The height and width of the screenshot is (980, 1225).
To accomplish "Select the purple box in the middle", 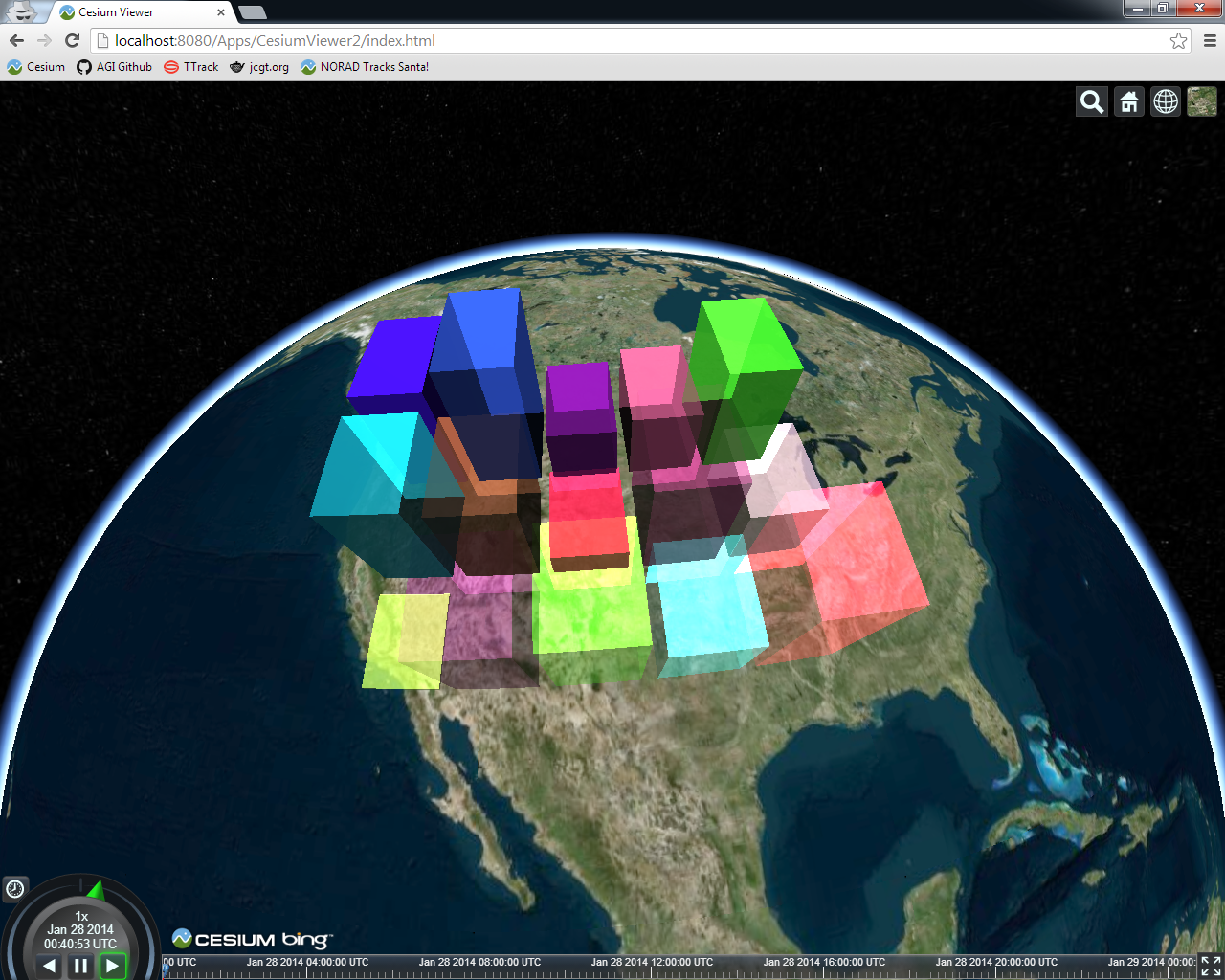I will pyautogui.click(x=581, y=416).
